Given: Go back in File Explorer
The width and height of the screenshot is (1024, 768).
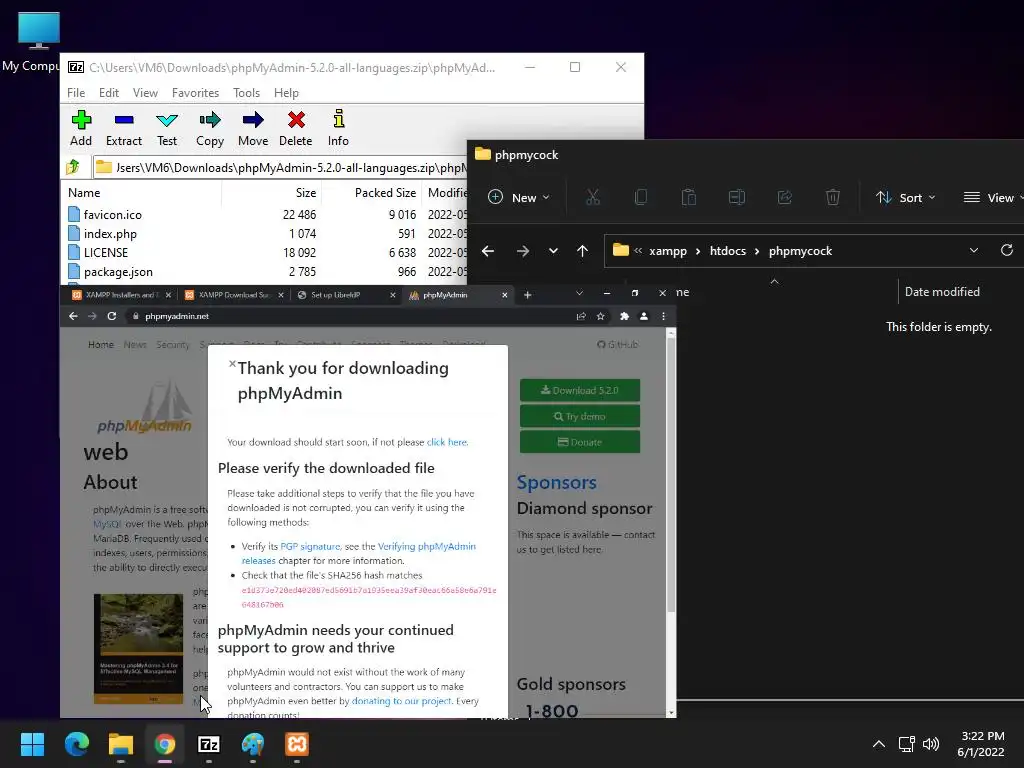Looking at the screenshot, I should click(x=488, y=251).
